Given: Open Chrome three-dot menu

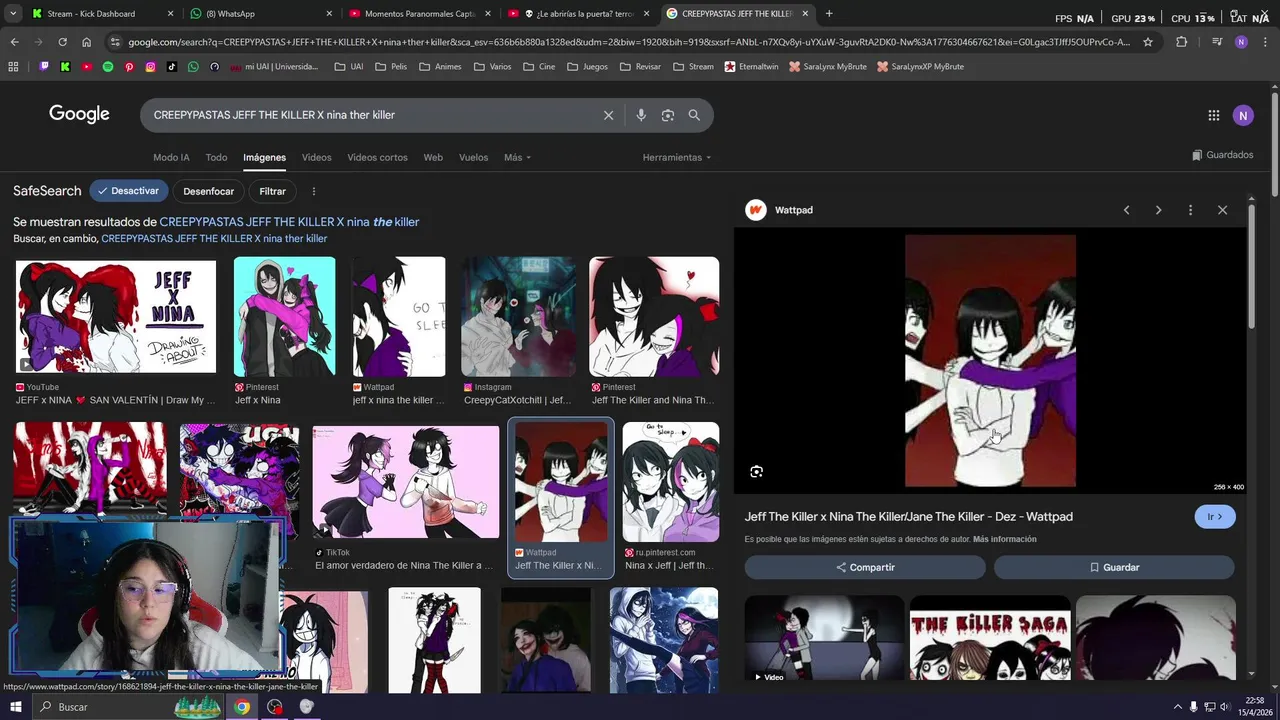Looking at the screenshot, I should (1264, 42).
